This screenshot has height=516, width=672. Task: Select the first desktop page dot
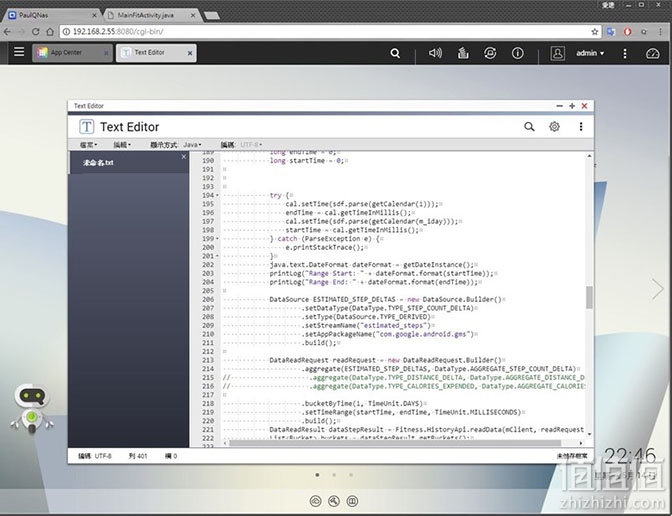tap(317, 475)
